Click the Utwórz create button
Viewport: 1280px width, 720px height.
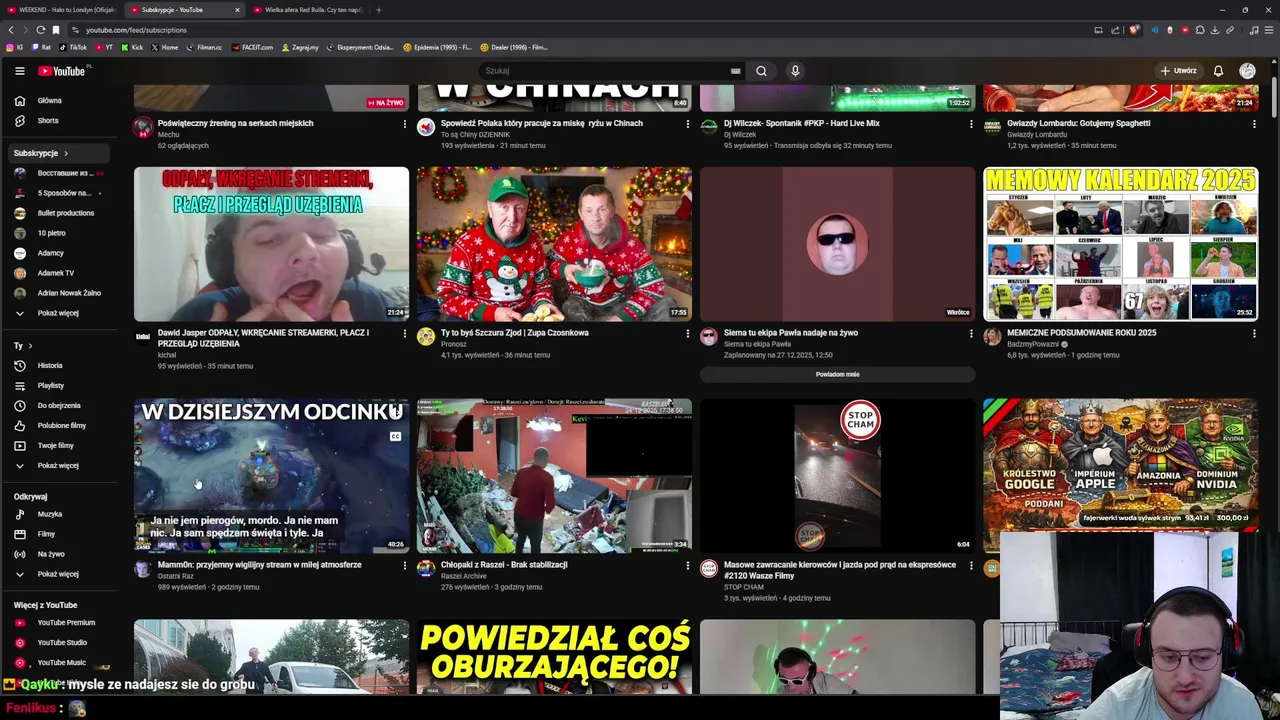pyautogui.click(x=1179, y=71)
